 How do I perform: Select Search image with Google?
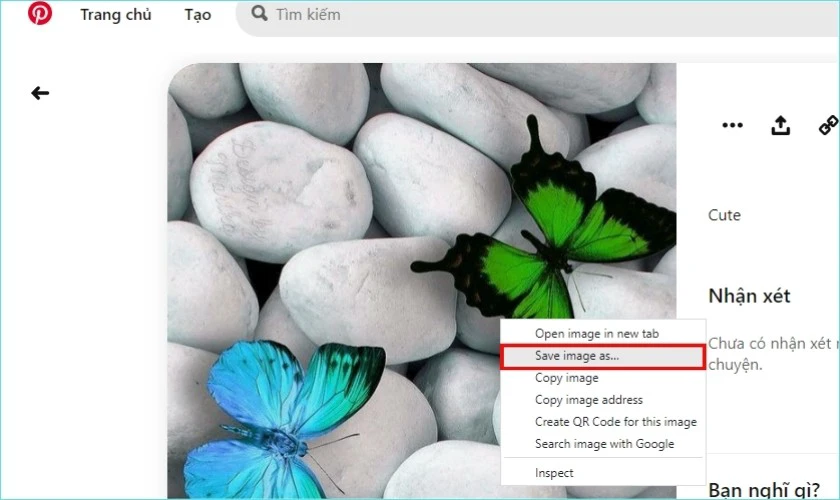coord(604,444)
